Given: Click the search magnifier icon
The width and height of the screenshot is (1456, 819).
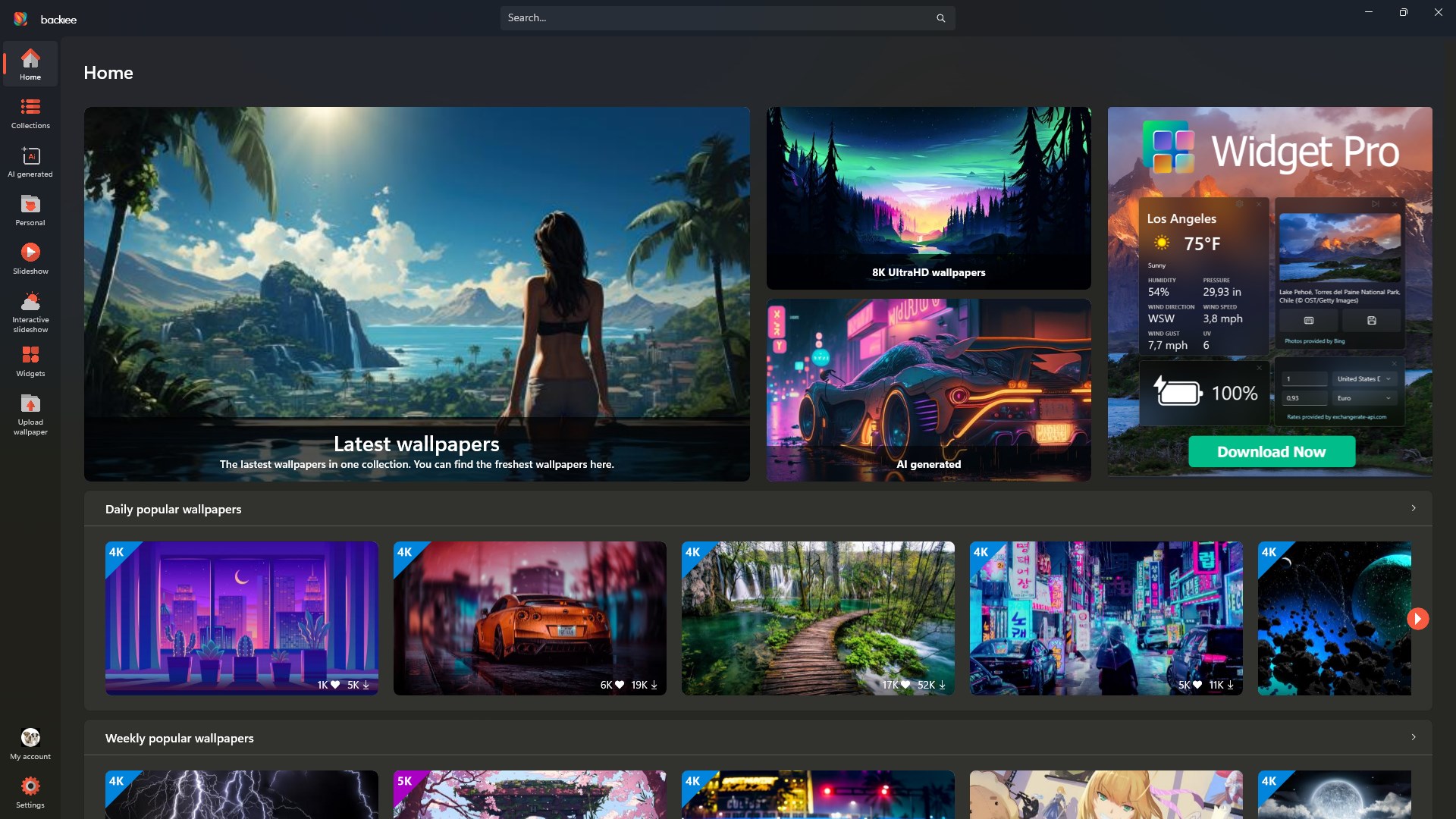Looking at the screenshot, I should (x=940, y=17).
